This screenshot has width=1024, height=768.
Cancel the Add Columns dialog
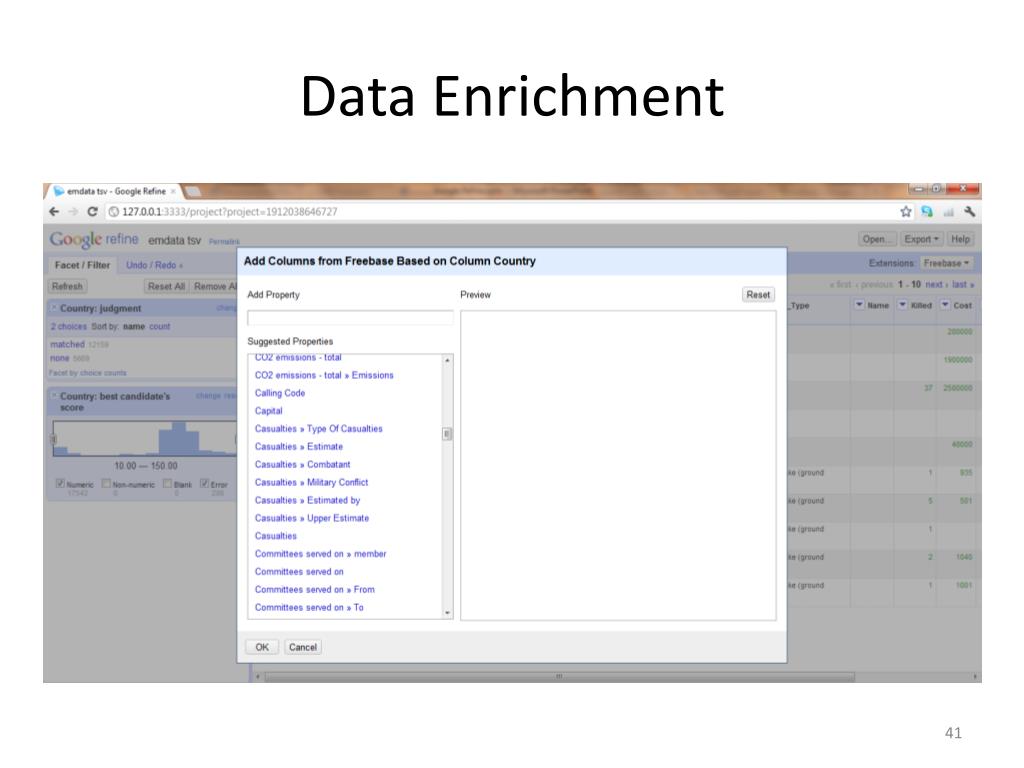click(302, 647)
